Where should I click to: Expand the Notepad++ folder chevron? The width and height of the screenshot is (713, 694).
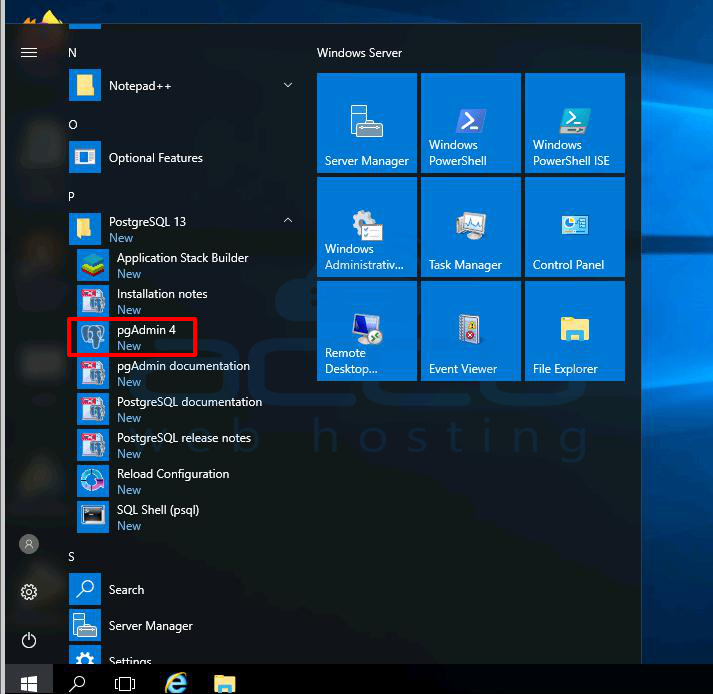(x=288, y=85)
